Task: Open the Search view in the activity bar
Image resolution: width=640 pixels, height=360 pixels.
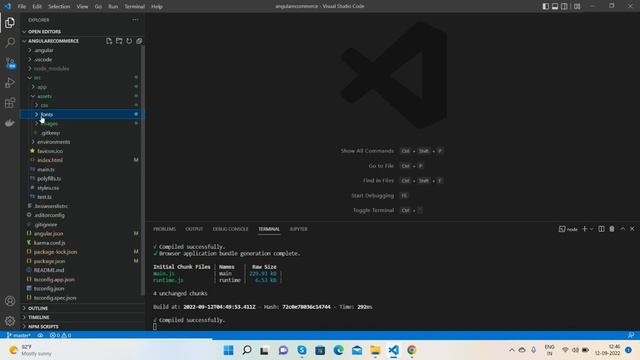Action: (10, 42)
